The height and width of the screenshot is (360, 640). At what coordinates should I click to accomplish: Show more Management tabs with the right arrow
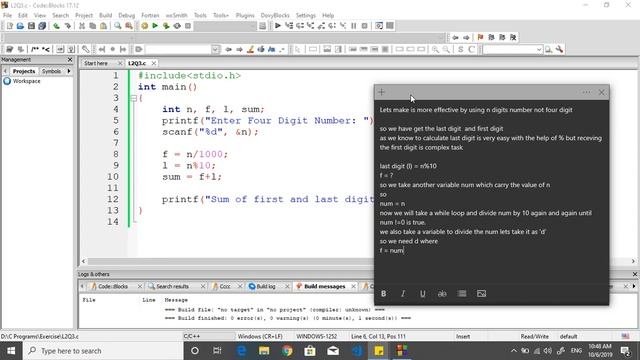tap(69, 71)
